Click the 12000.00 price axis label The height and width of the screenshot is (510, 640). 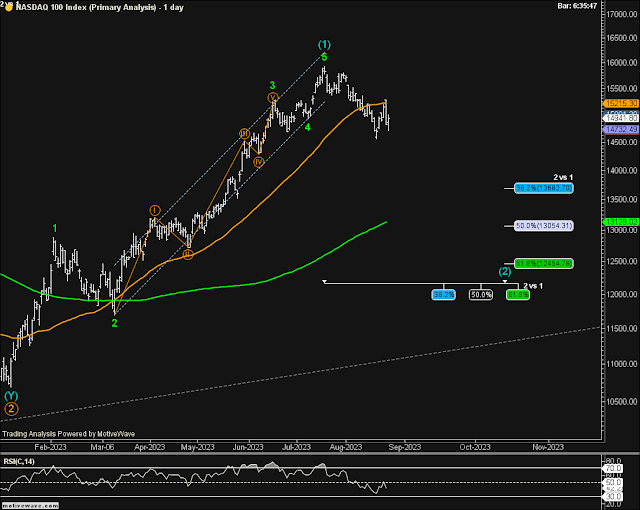click(622, 294)
